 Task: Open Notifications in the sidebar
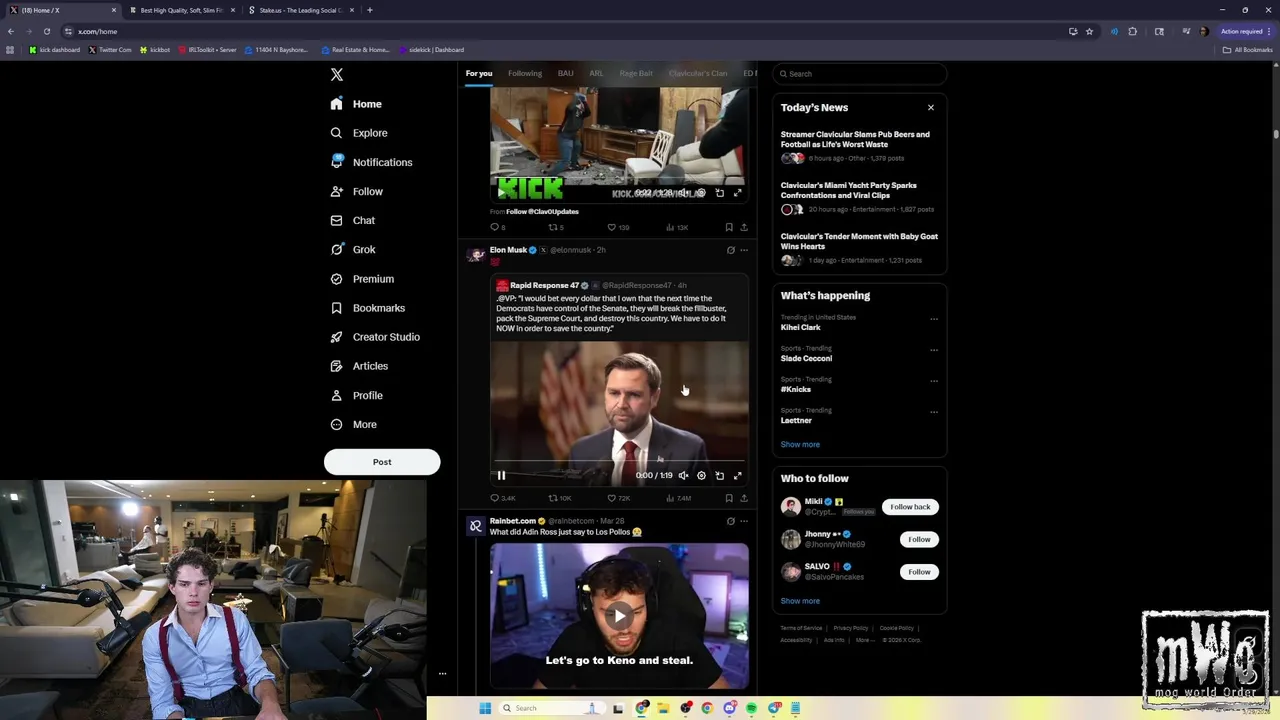pyautogui.click(x=371, y=162)
